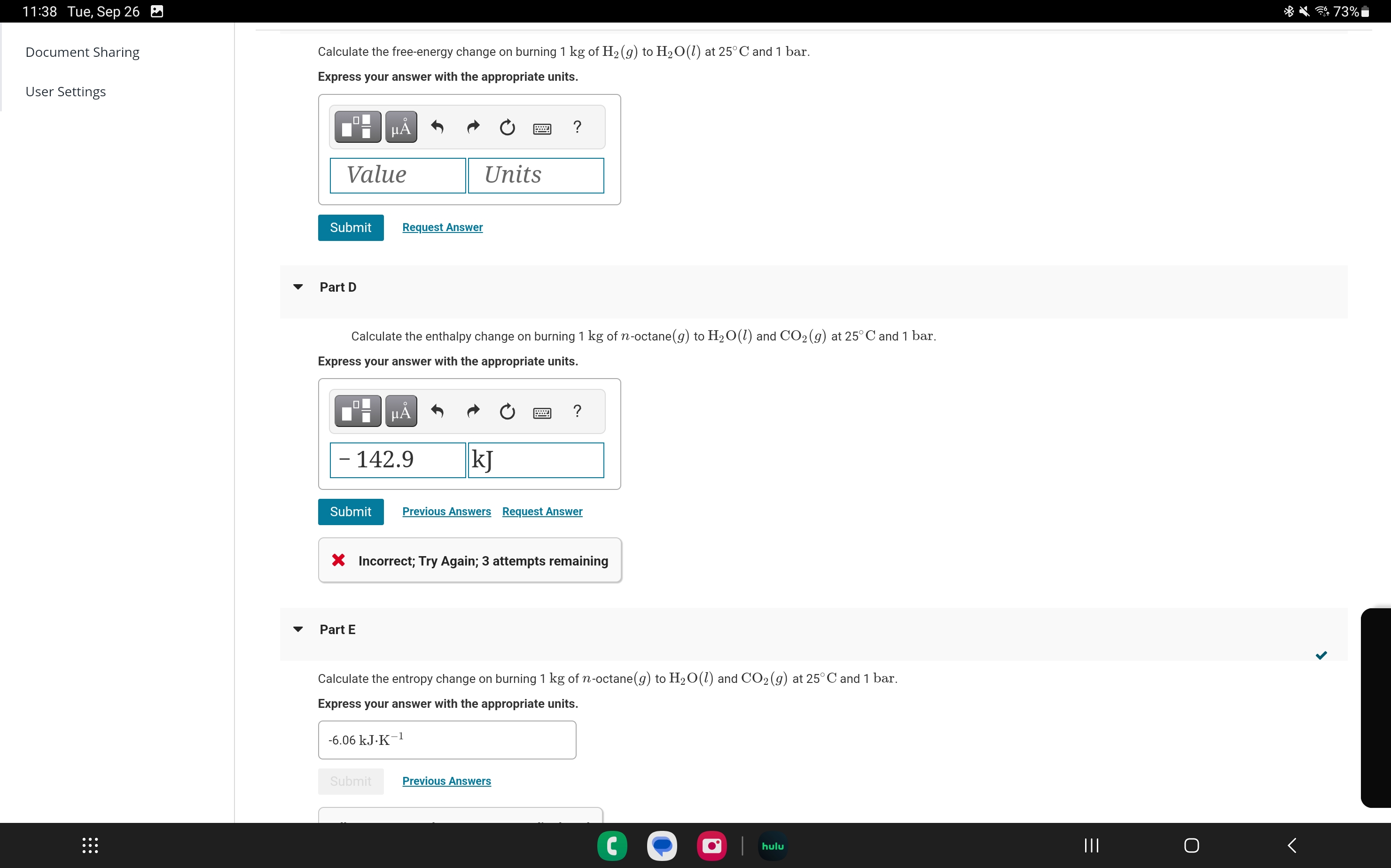Screen dimensions: 1391x868
Task: Click Request Answer below the Value field
Action: tap(442, 227)
